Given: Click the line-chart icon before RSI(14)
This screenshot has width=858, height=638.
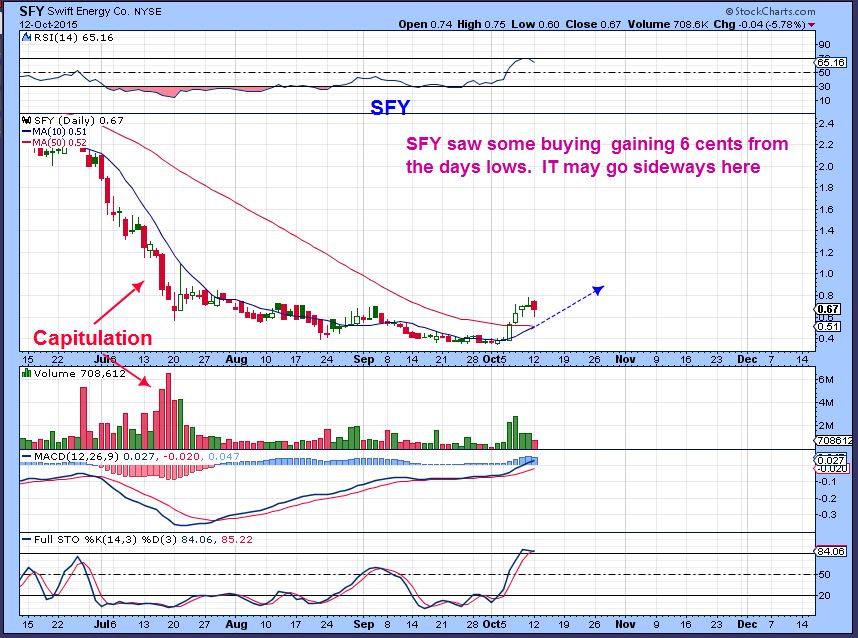Looking at the screenshot, I should click(x=26, y=37).
